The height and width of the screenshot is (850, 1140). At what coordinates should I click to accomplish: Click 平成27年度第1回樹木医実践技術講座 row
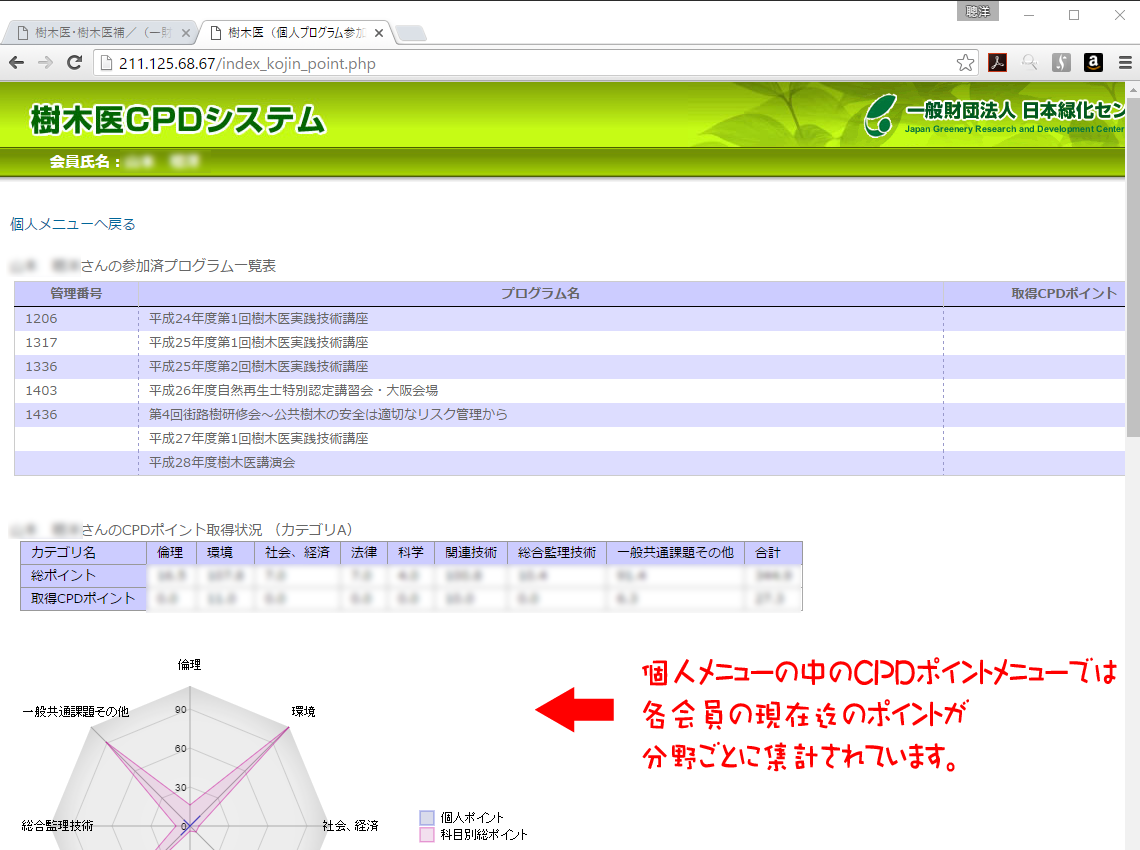(569, 438)
